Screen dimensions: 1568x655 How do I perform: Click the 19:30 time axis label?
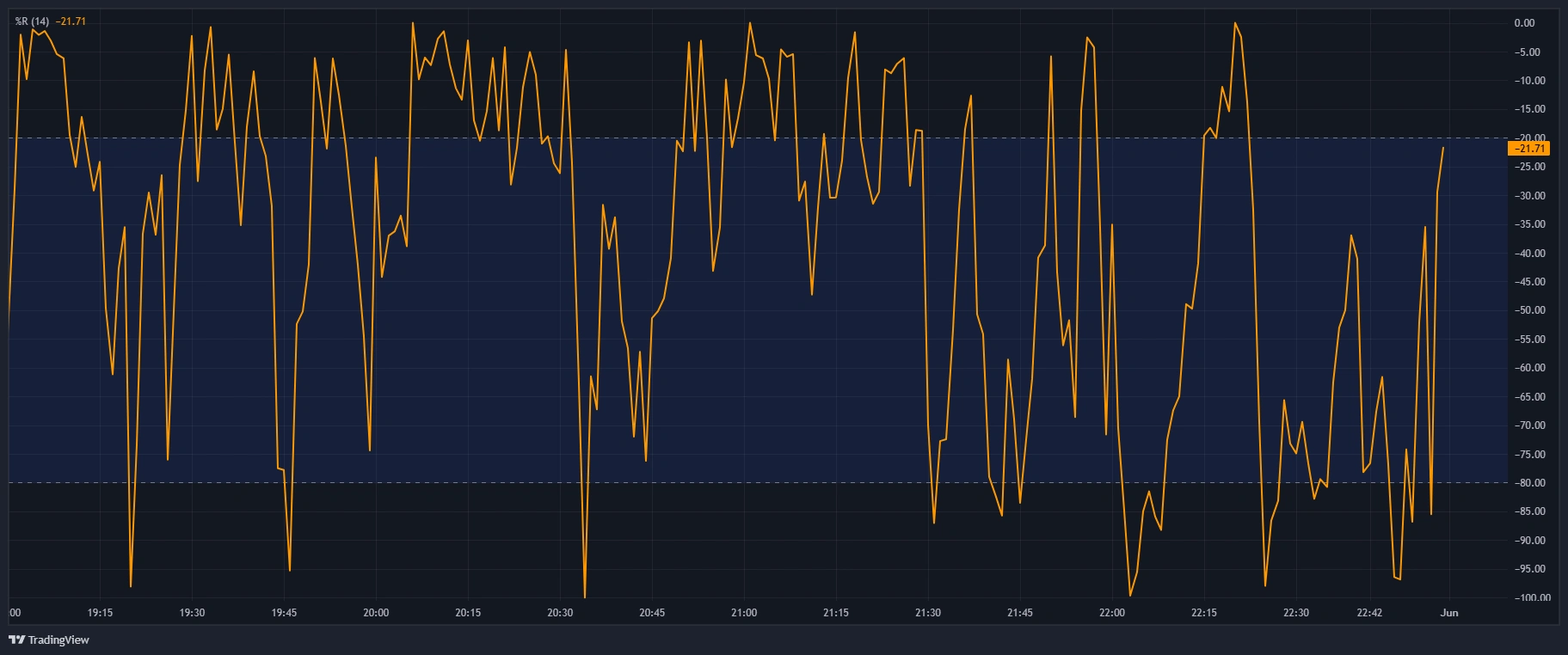(192, 613)
